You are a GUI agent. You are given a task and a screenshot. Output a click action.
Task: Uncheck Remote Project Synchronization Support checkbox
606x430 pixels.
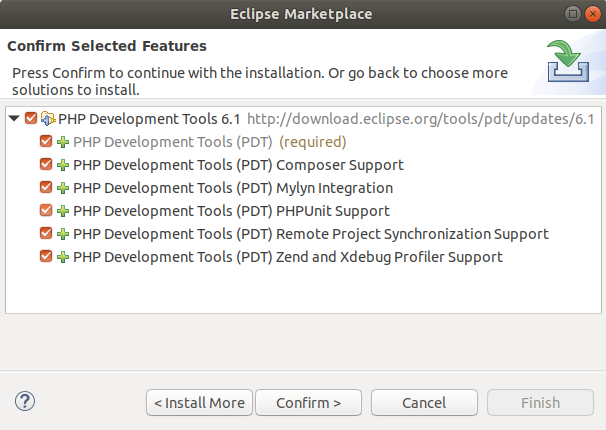(x=46, y=233)
